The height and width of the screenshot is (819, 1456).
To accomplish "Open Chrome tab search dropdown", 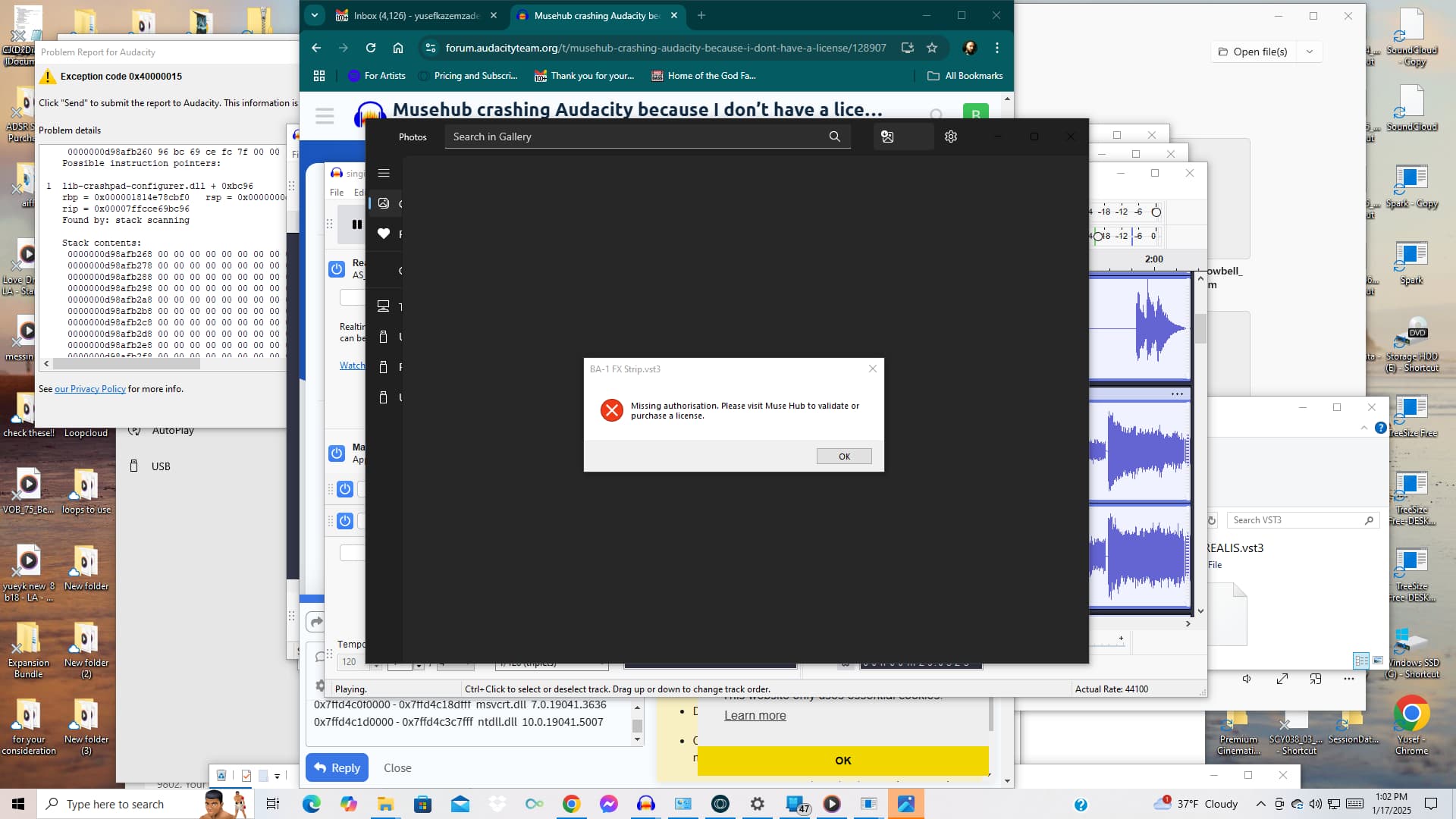I will [x=314, y=15].
